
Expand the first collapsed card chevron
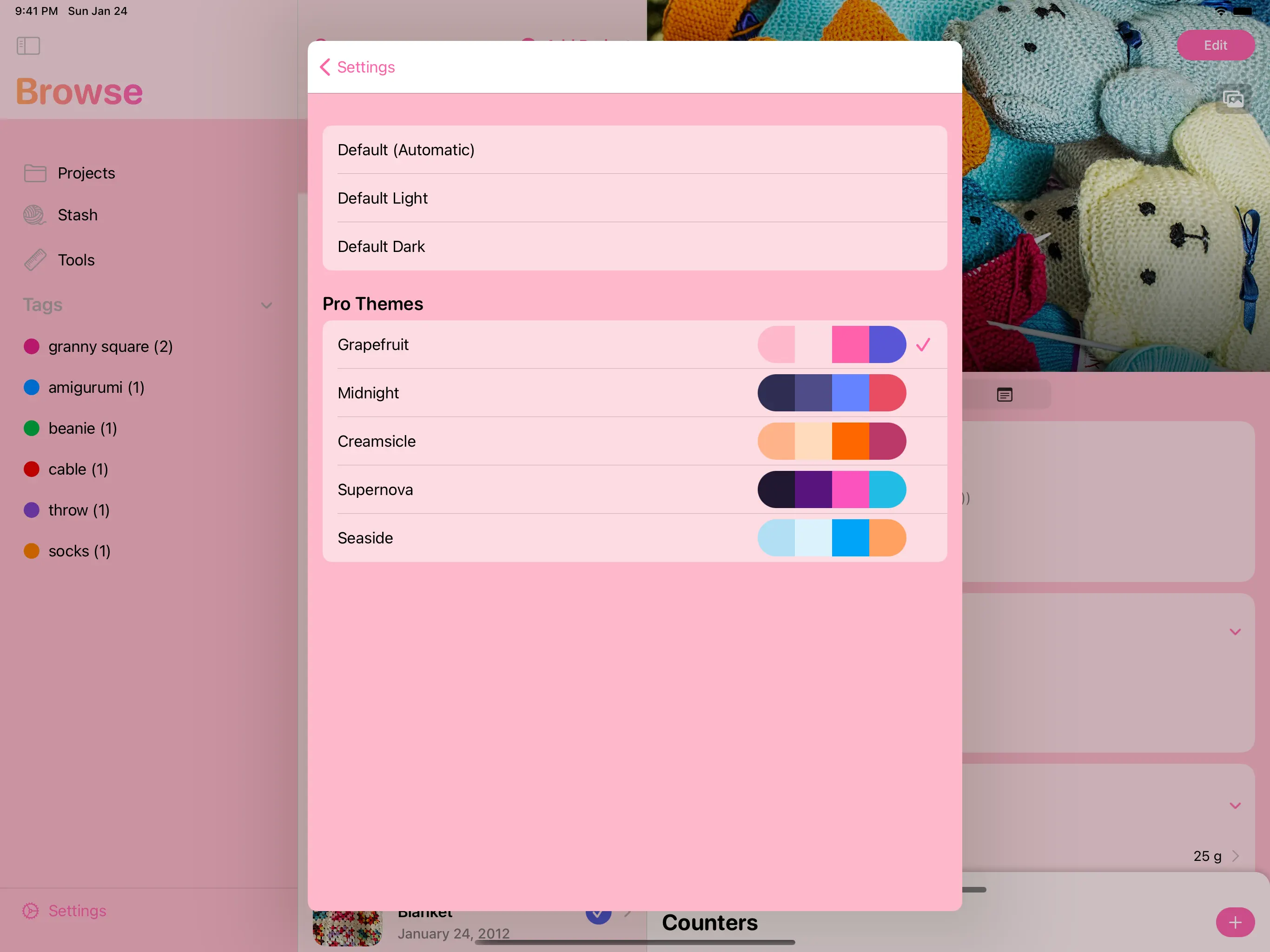1235,632
